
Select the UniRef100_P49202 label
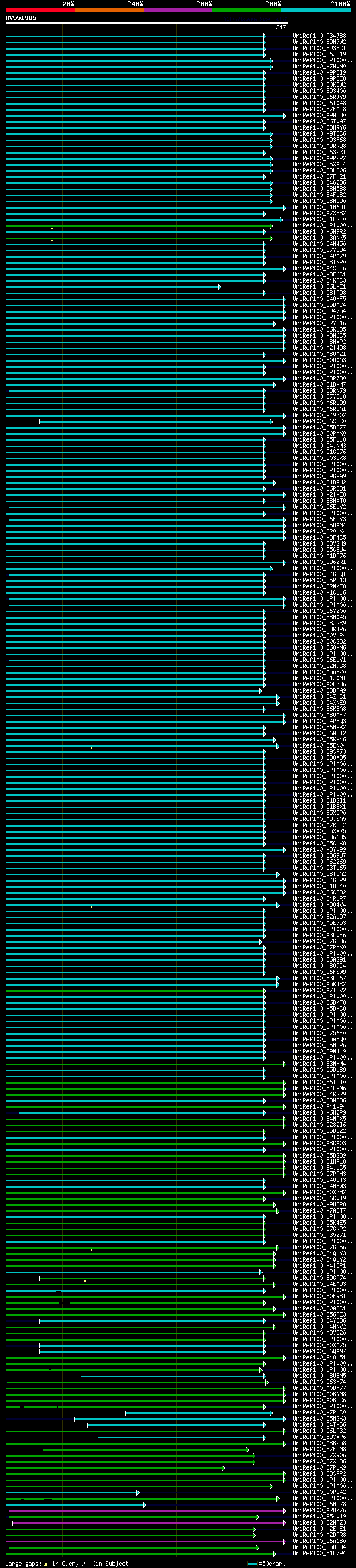(319, 415)
